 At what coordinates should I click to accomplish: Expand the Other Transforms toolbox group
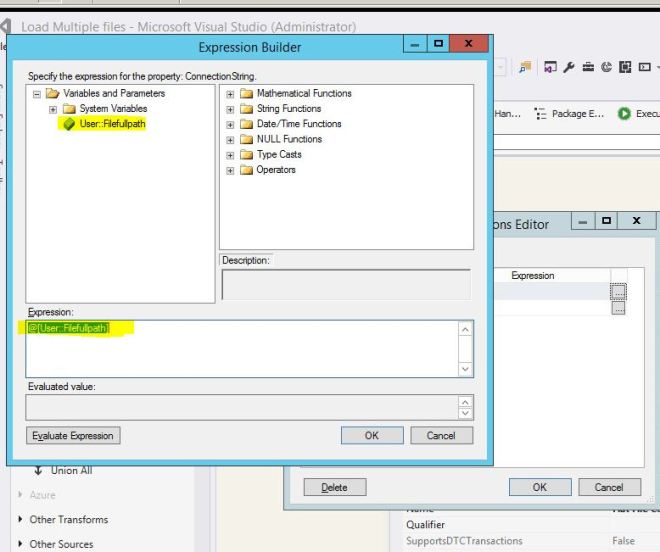click(x=22, y=519)
